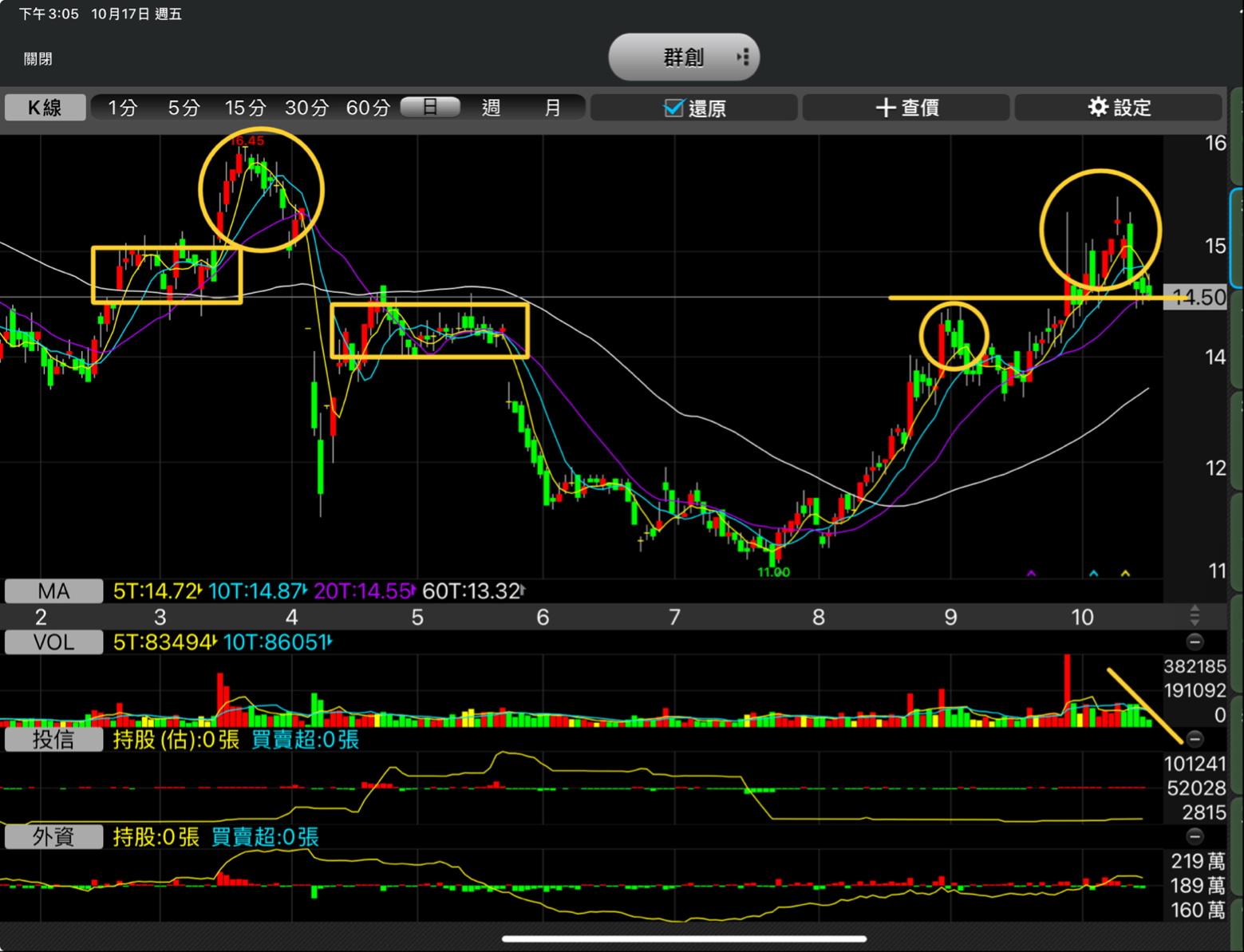
Task: Open settings via the gear icon
Action: coord(1098,107)
